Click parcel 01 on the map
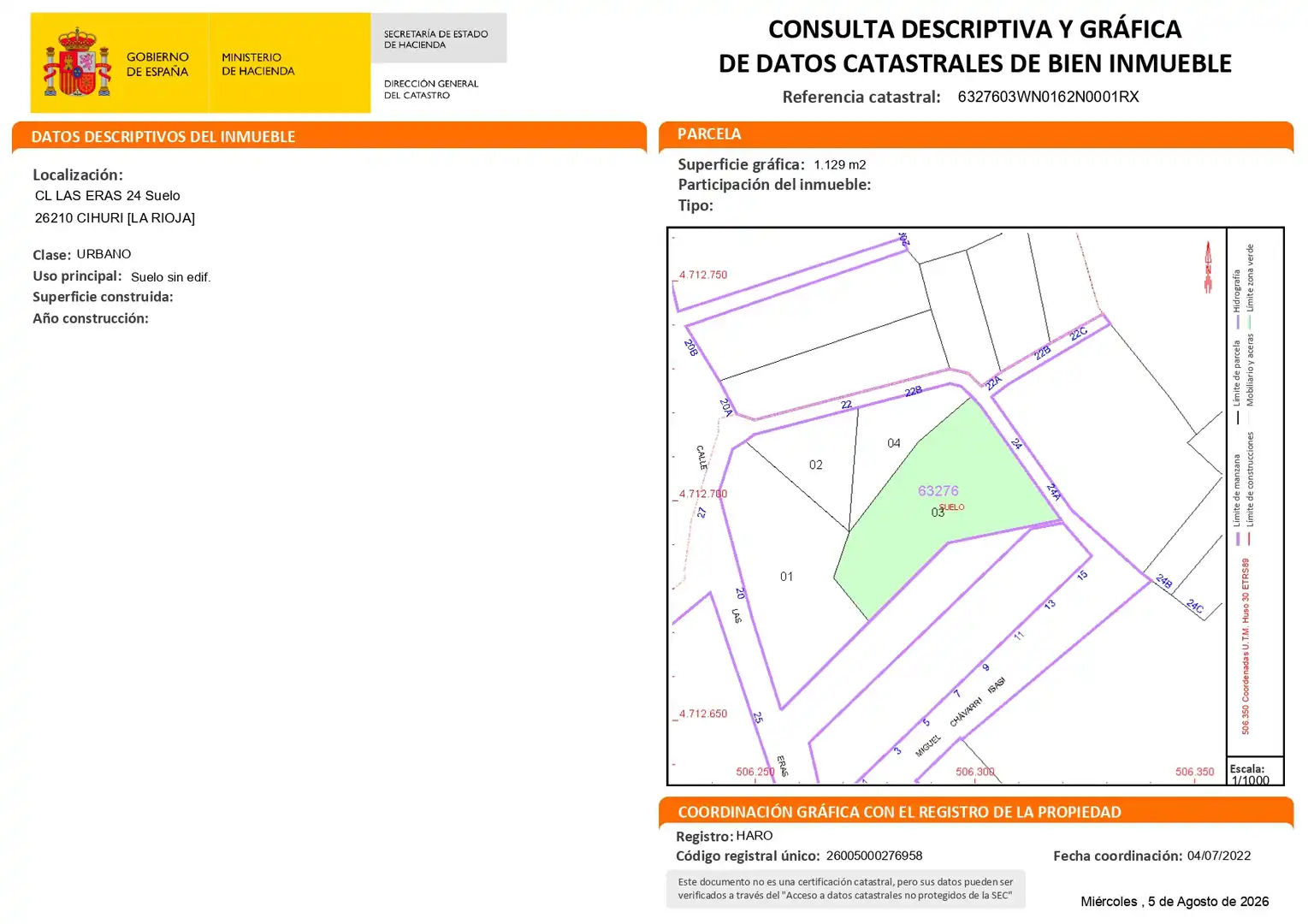 pos(786,577)
